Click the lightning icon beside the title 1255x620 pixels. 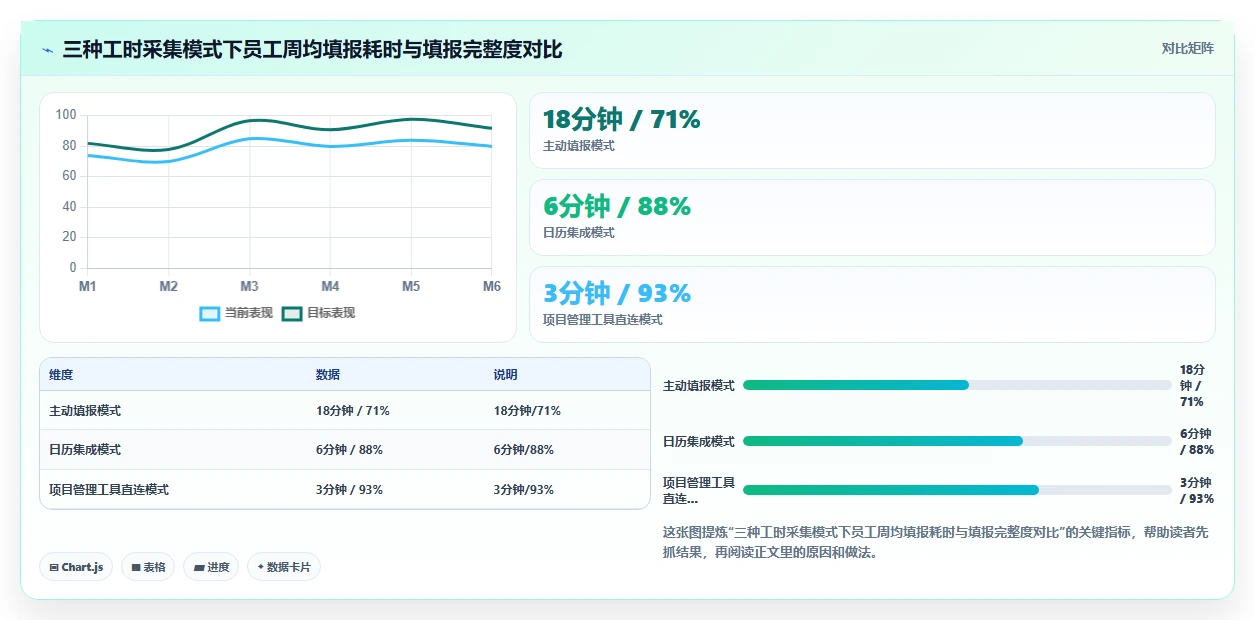point(48,50)
